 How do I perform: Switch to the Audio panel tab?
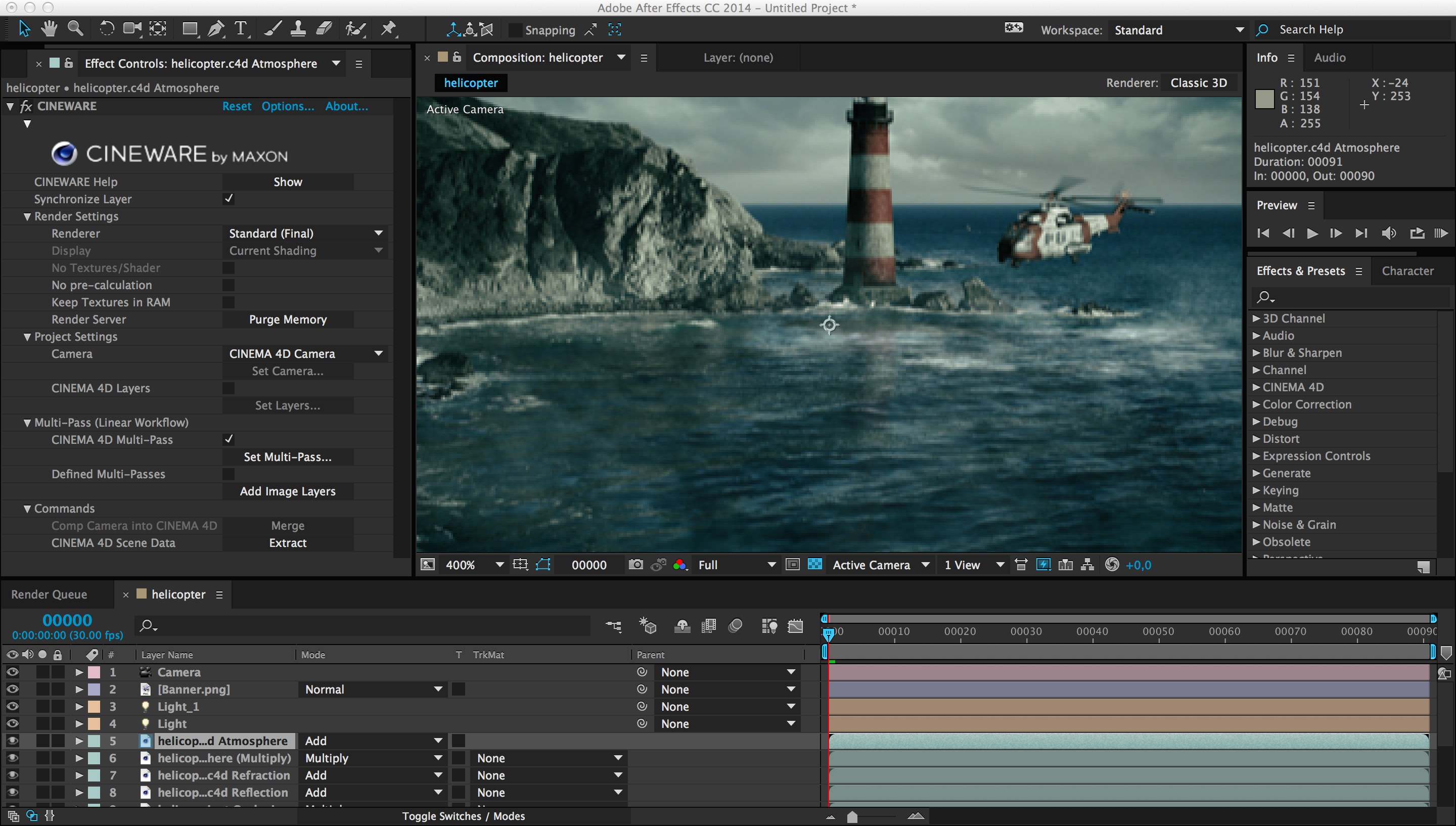click(x=1330, y=57)
